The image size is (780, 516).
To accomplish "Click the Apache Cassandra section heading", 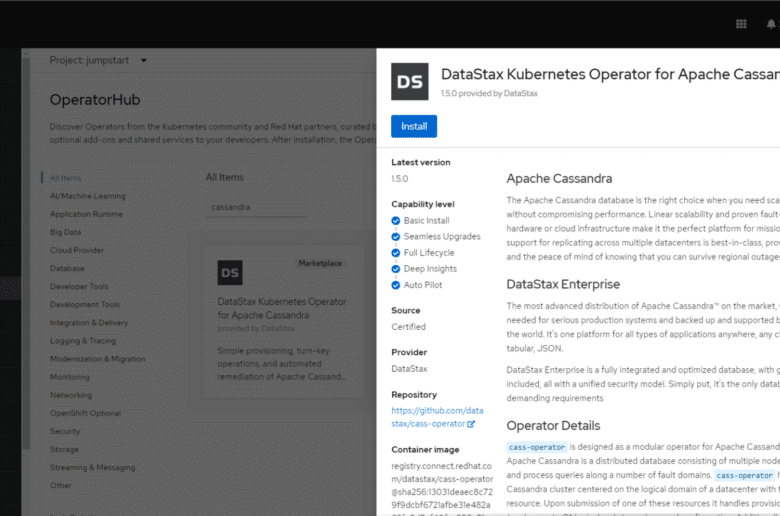I will point(559,179).
